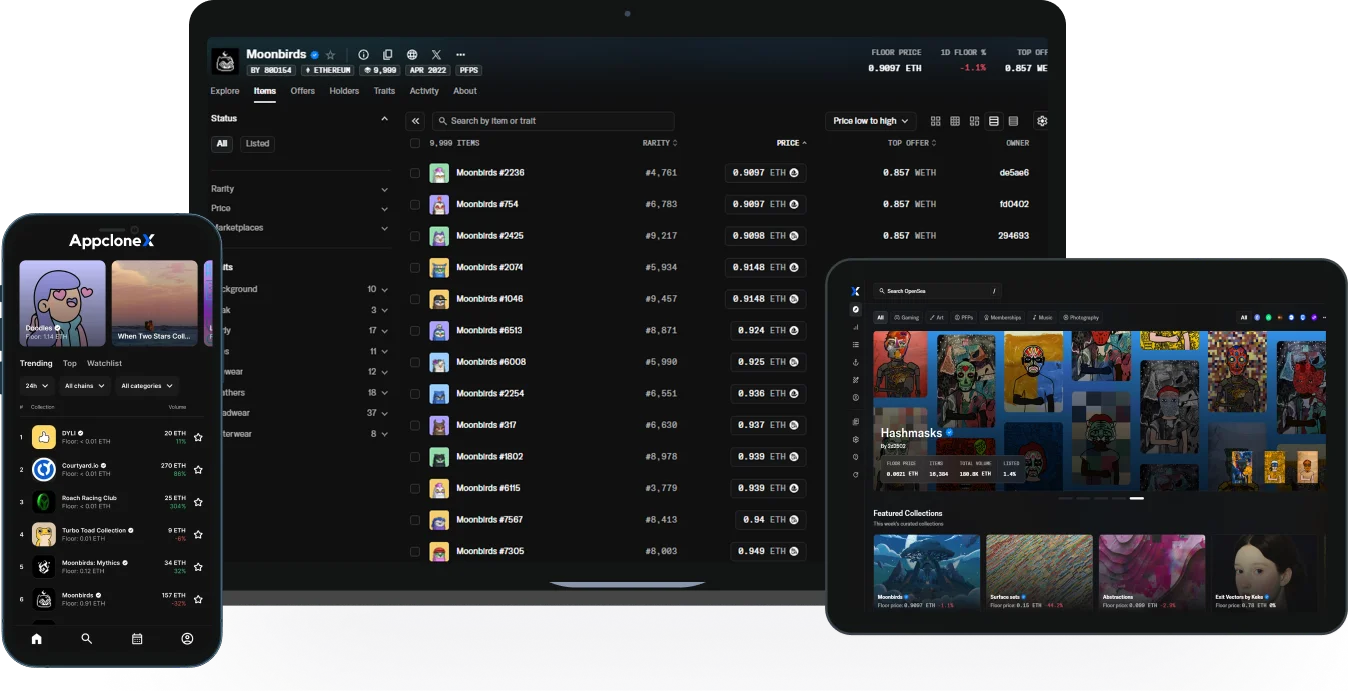Check the Moonbirds #6513 row checkbox
The width and height of the screenshot is (1348, 691).
415,331
